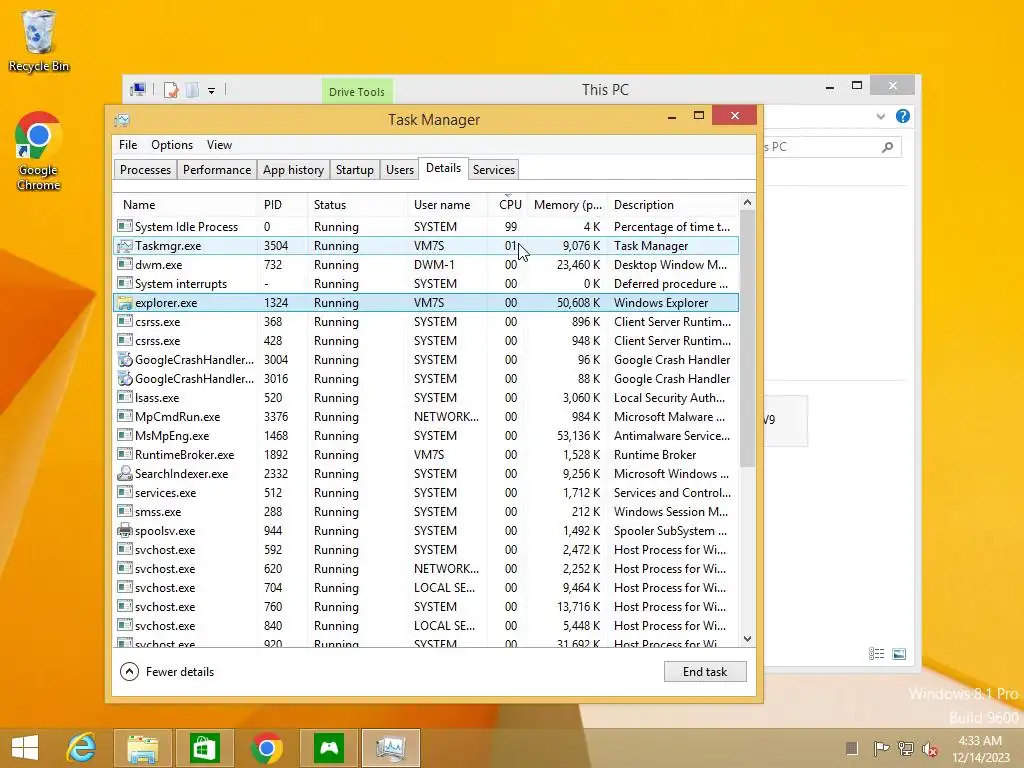Click Properties icon in This PC quick toolbar
The image size is (1024, 768).
point(171,89)
